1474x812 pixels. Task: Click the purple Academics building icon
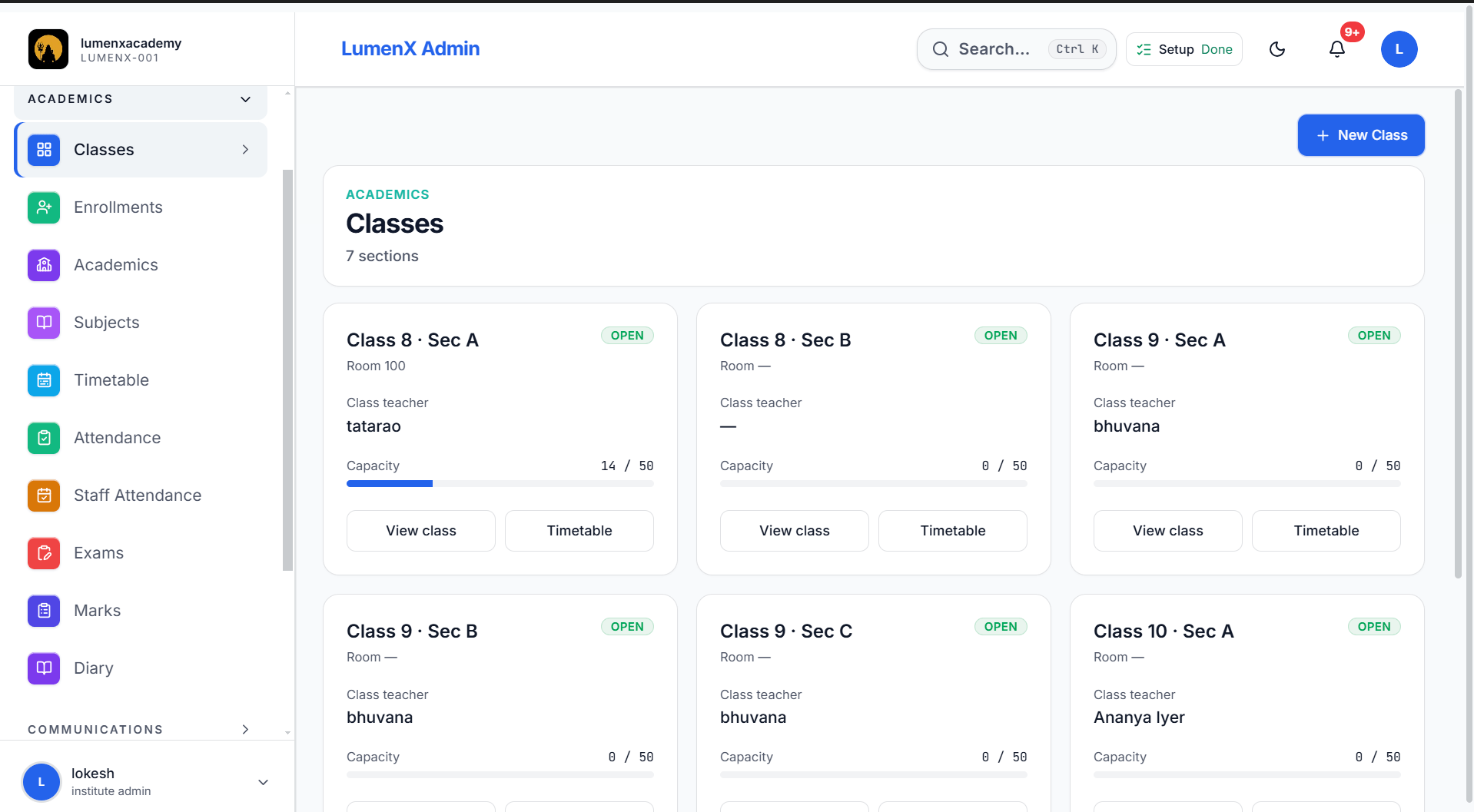click(44, 265)
